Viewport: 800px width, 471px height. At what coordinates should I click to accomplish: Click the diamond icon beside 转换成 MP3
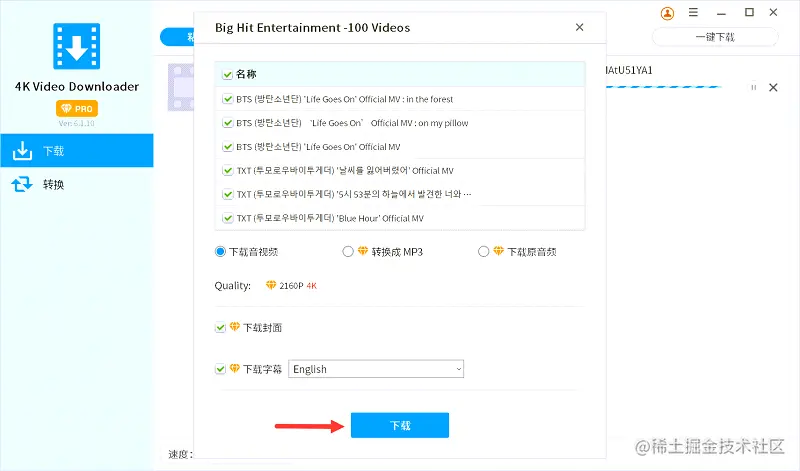[363, 251]
